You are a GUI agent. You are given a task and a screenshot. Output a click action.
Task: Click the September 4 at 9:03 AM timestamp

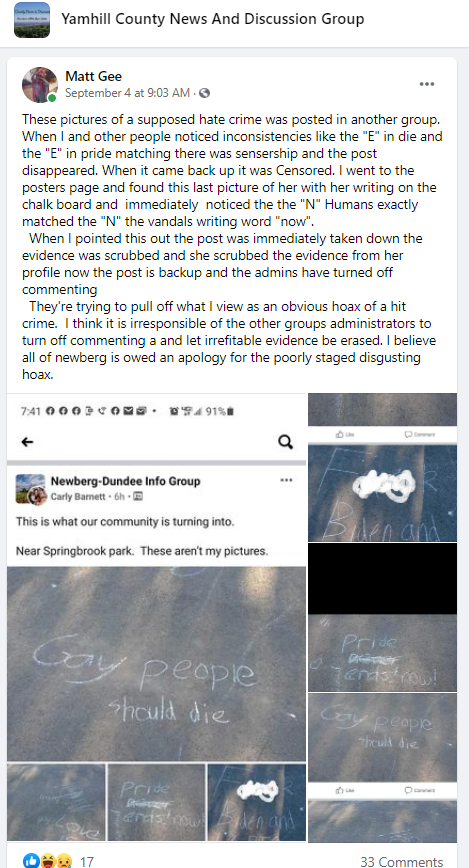[127, 93]
